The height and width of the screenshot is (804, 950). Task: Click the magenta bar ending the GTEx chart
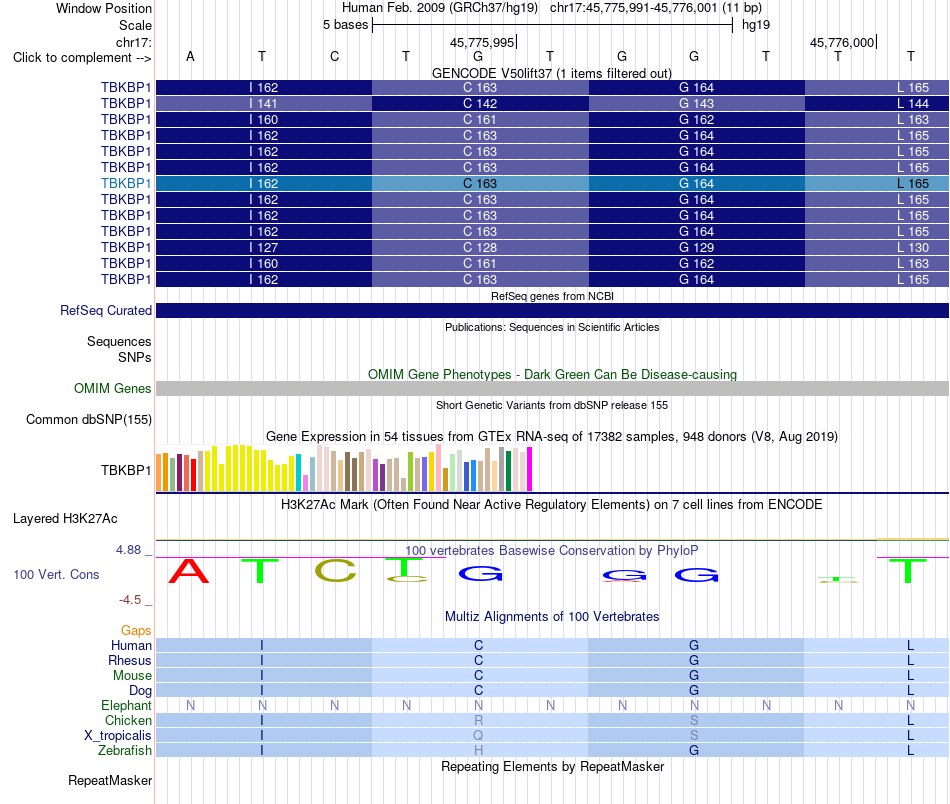530,469
